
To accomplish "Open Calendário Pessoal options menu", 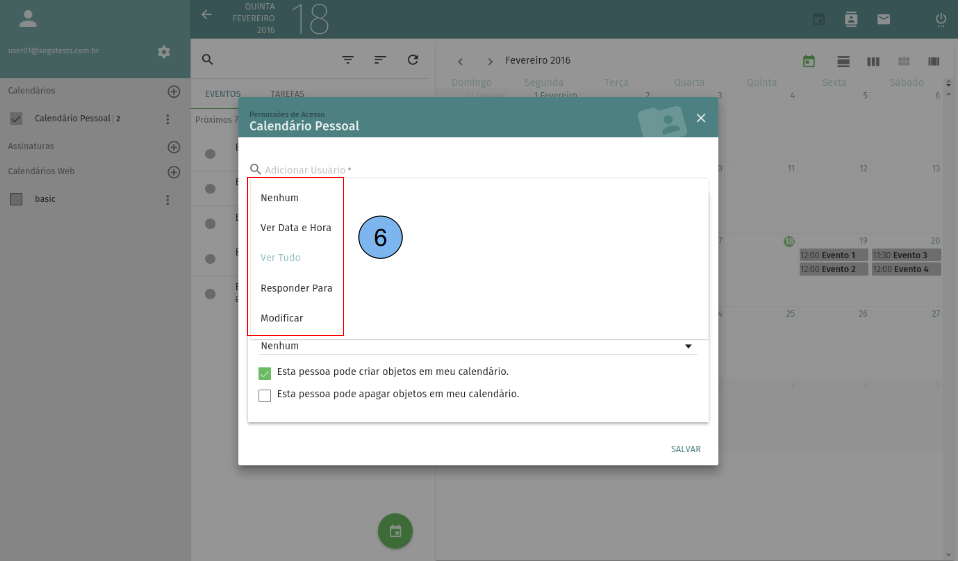I will 167,119.
